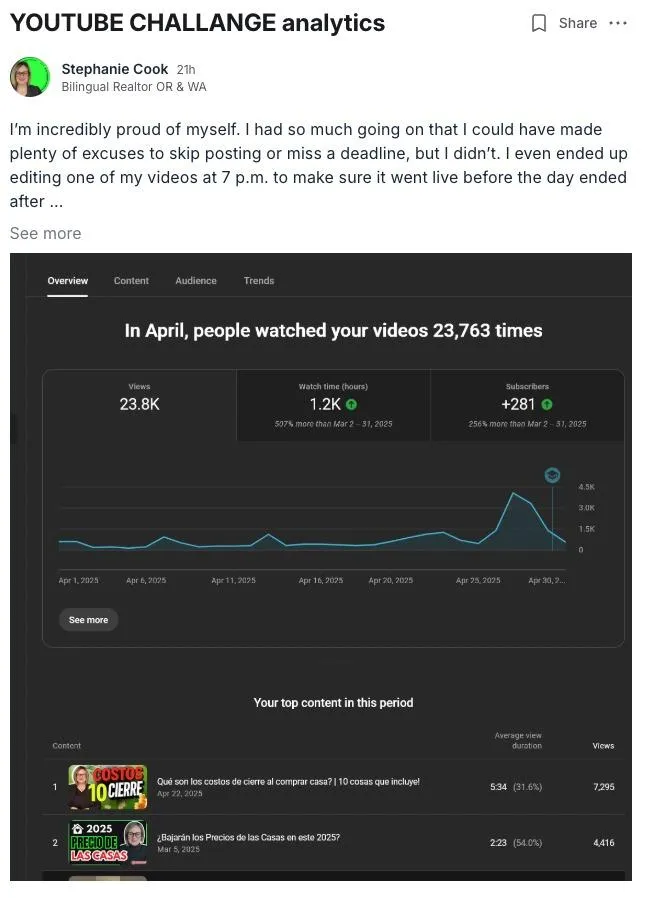Click the graduation cap chart marker
This screenshot has width=650, height=898.
(x=552, y=475)
